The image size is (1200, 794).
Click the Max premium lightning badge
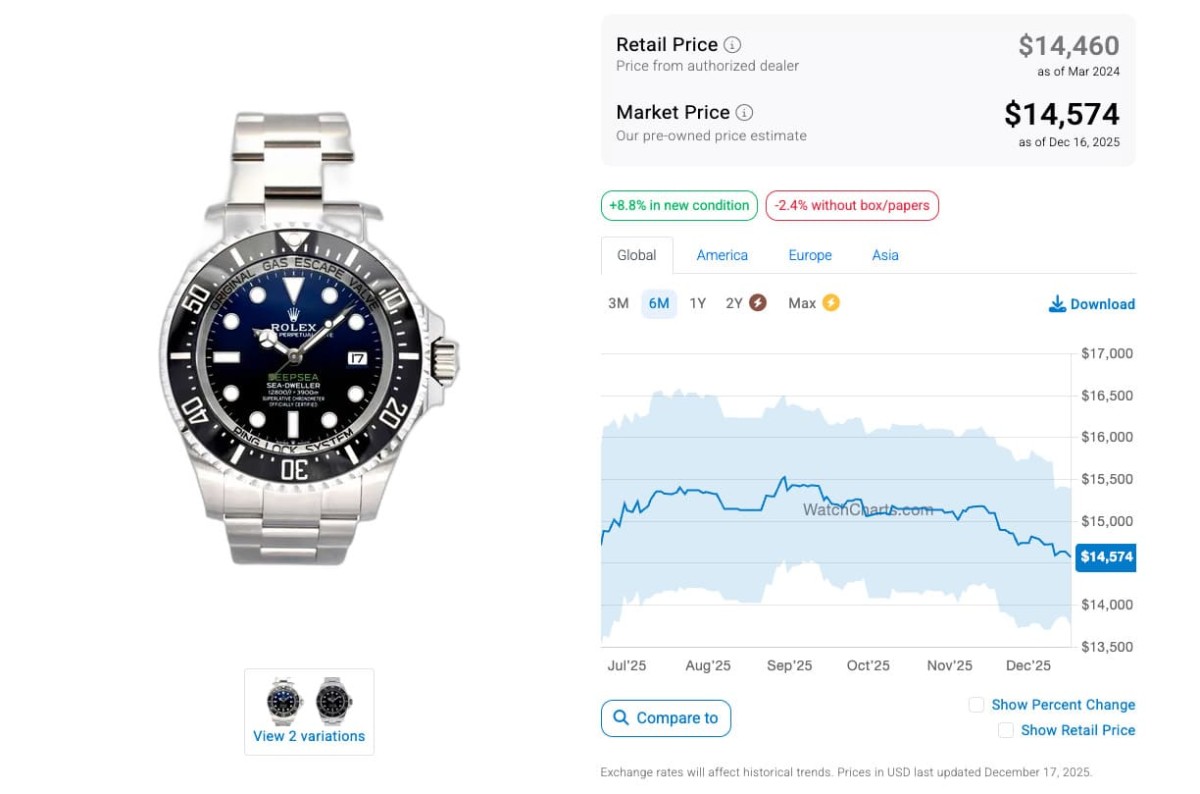[831, 303]
